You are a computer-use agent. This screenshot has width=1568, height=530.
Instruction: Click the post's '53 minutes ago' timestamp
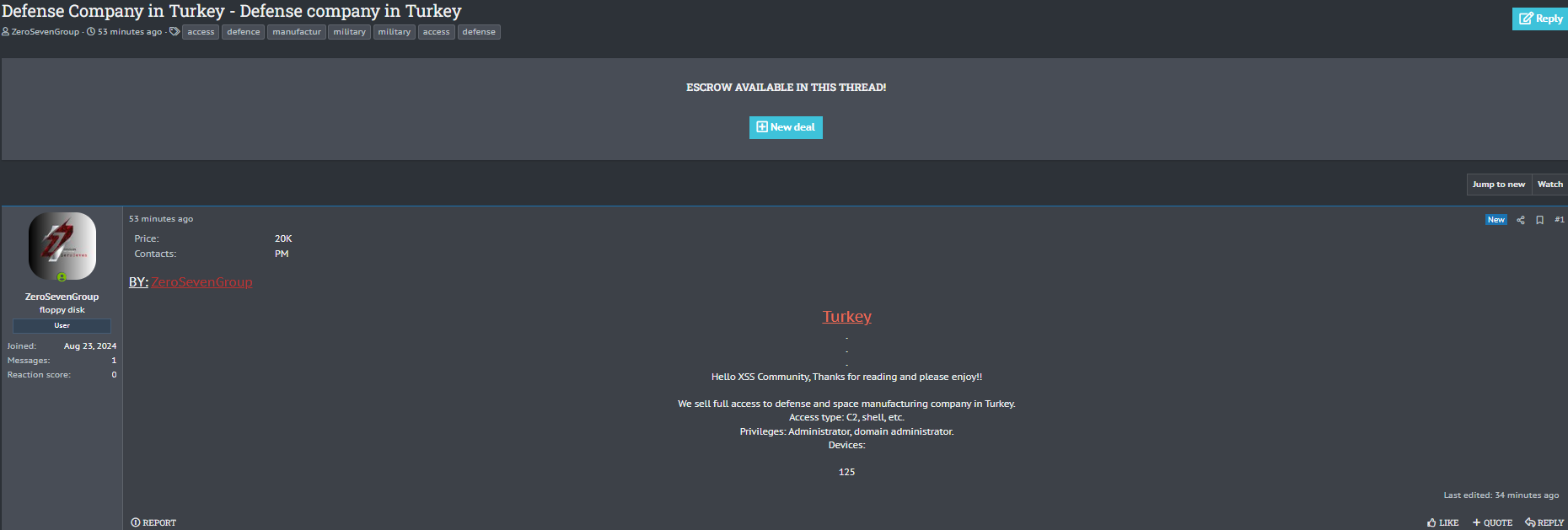point(161,219)
